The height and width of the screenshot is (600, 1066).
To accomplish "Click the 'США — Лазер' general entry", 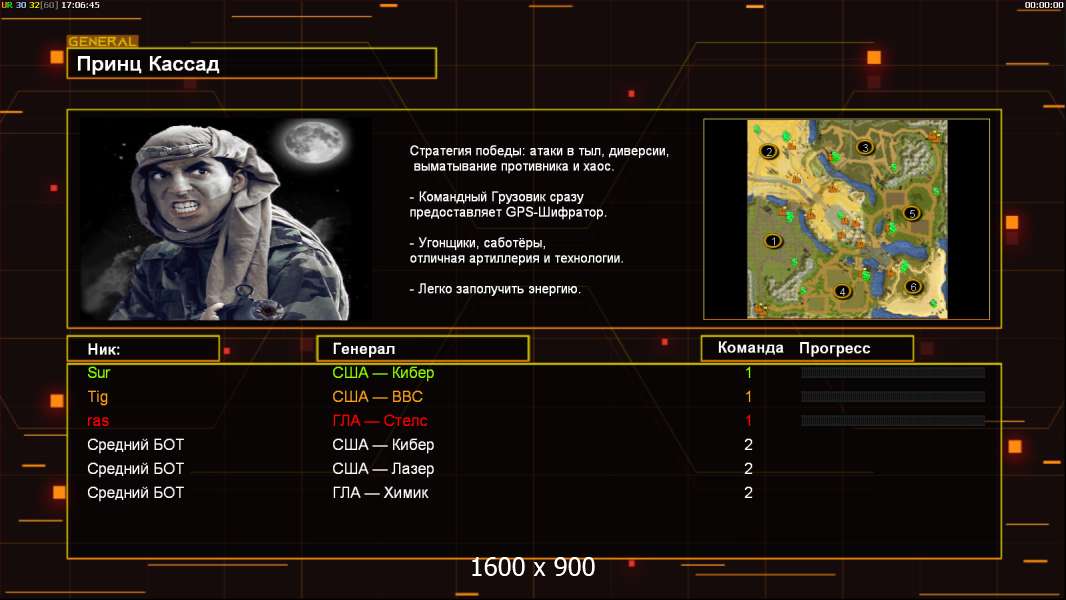I will coord(383,469).
